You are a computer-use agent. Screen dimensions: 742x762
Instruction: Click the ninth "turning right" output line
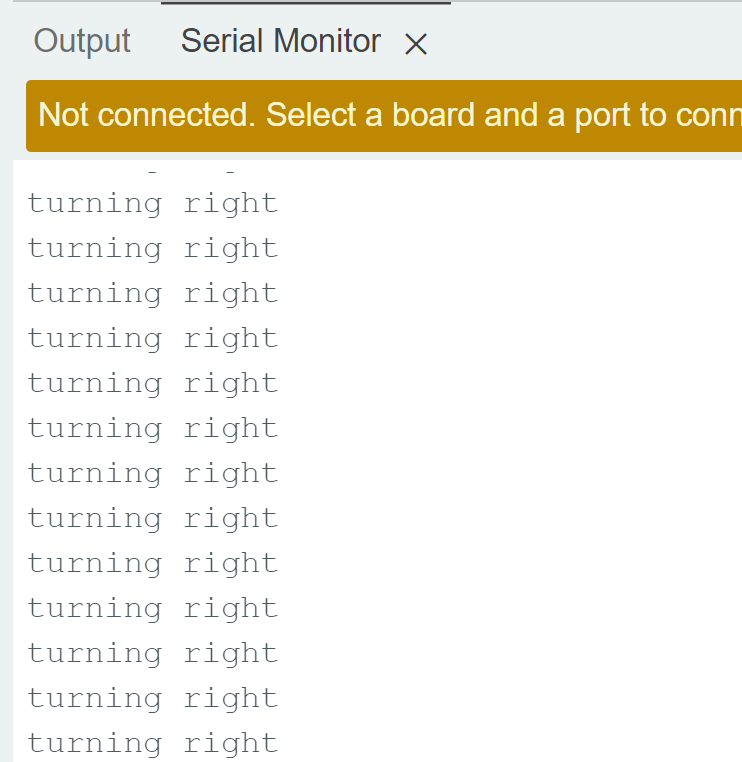click(x=152, y=564)
